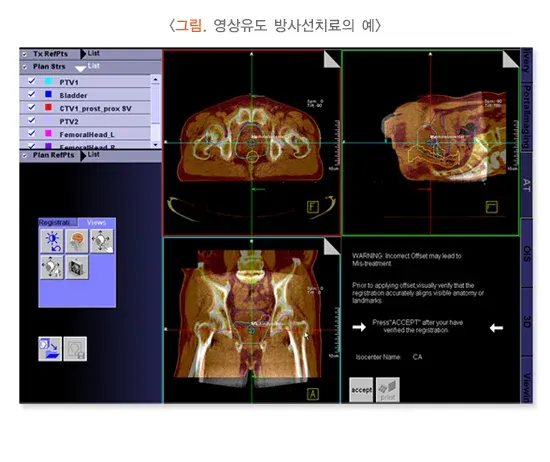
Task: Select the manual pan tool with hand cursor
Action: pyautogui.click(x=102, y=241)
